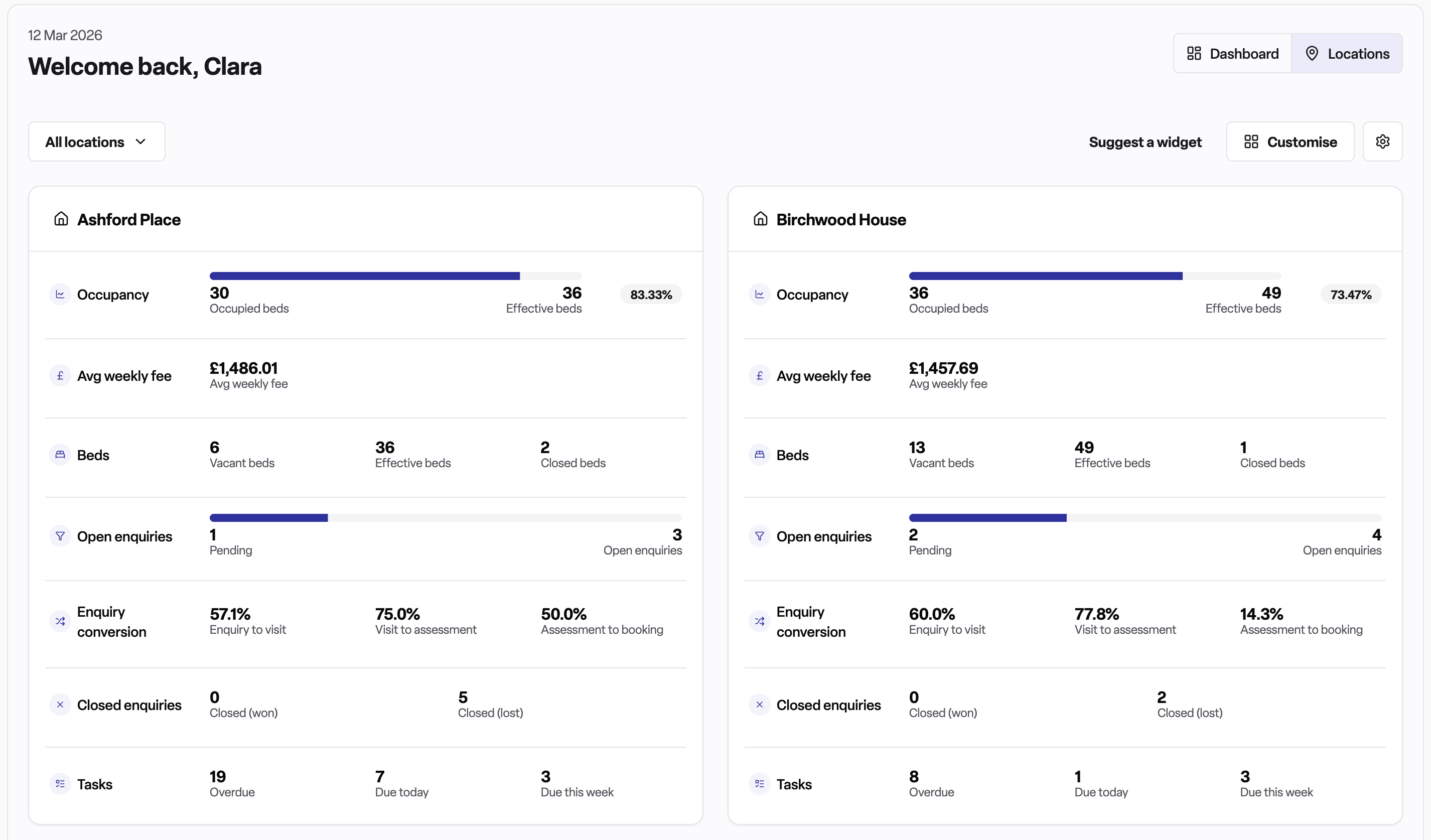Click the Suggest a widget link

pyautogui.click(x=1145, y=142)
